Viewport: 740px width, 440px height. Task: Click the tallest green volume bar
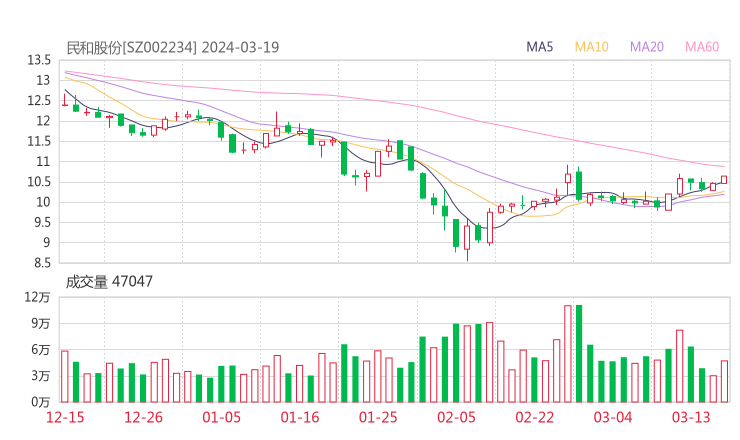(579, 354)
